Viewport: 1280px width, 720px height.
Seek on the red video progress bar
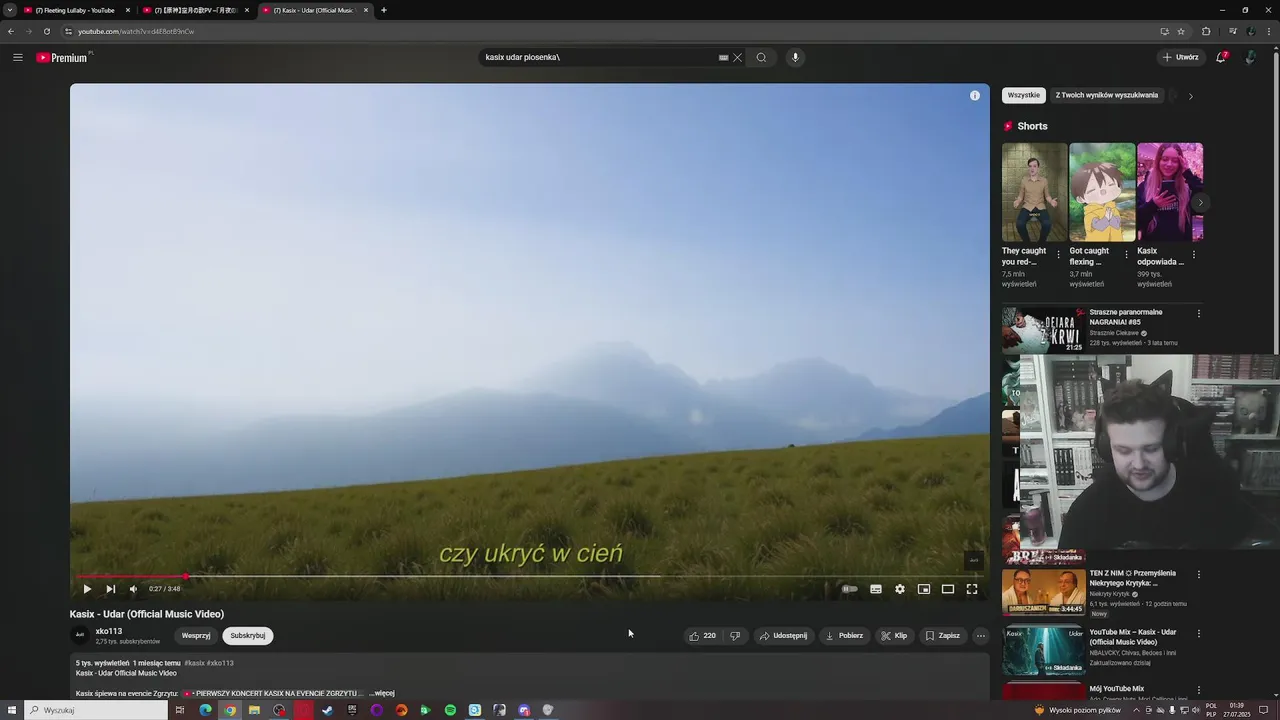[x=530, y=576]
